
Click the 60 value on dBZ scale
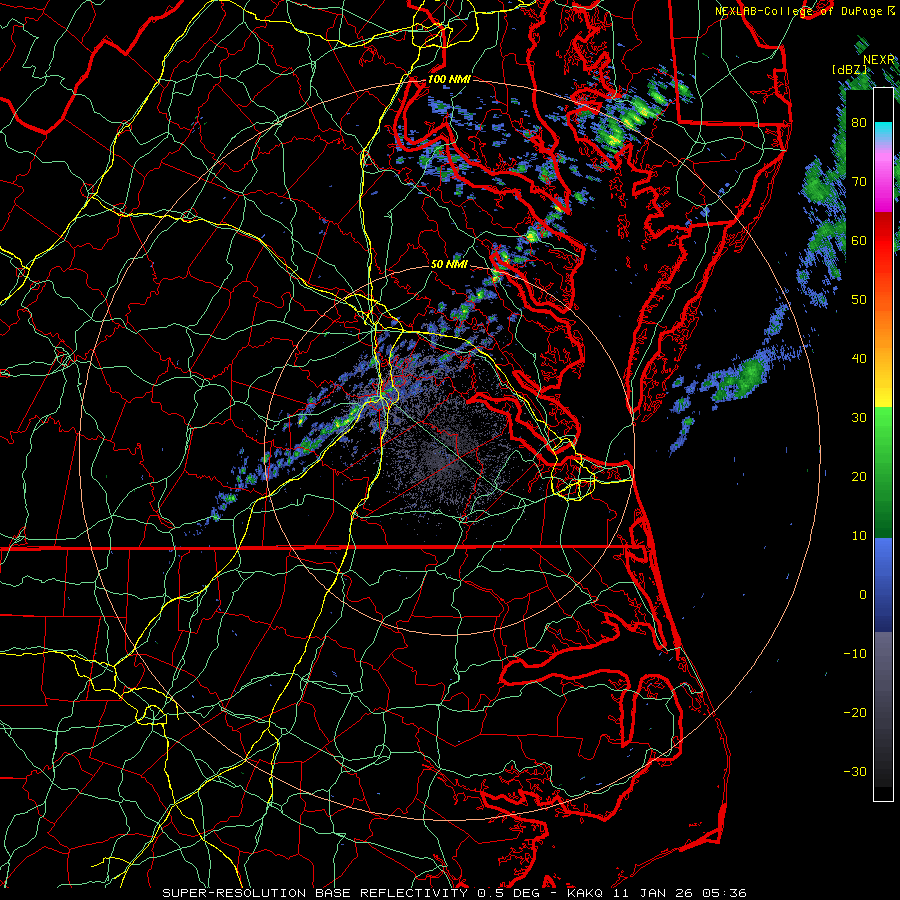click(859, 240)
